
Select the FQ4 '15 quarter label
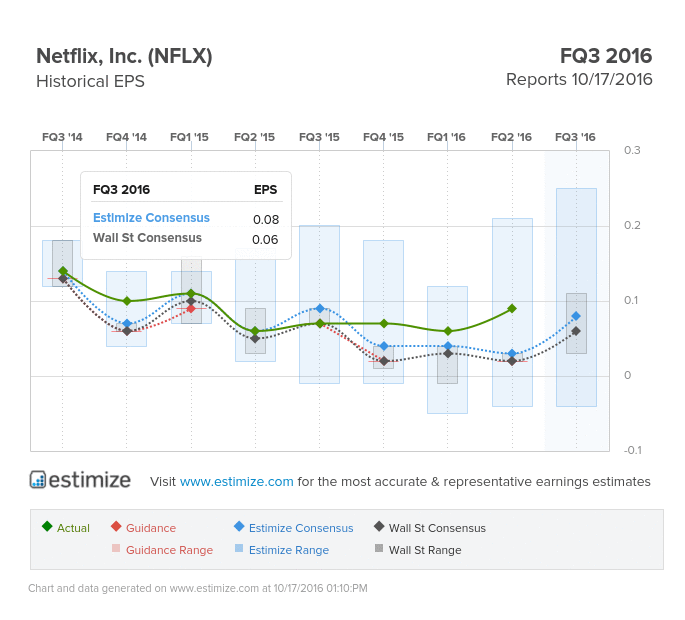click(383, 137)
